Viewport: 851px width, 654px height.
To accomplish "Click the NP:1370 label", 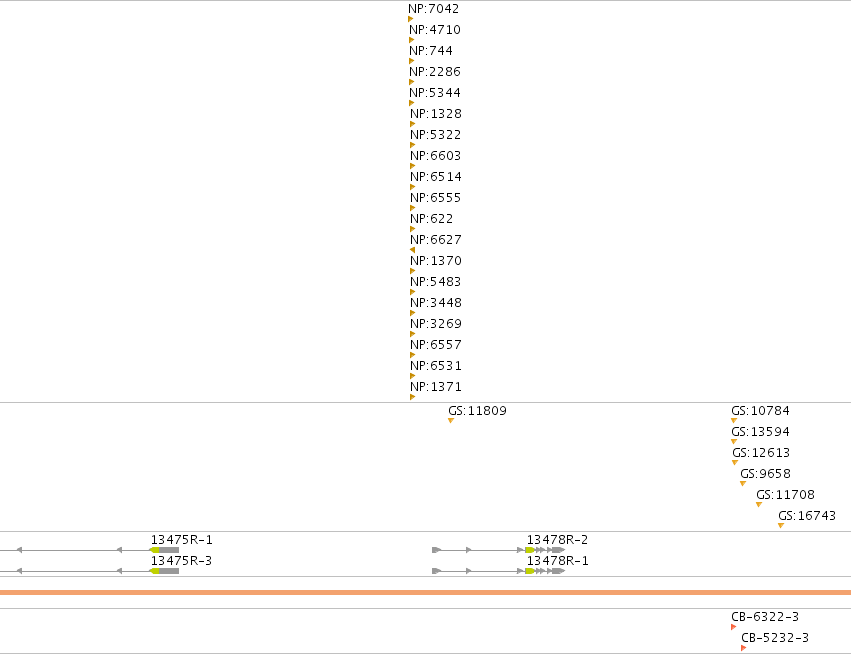I will click(436, 261).
